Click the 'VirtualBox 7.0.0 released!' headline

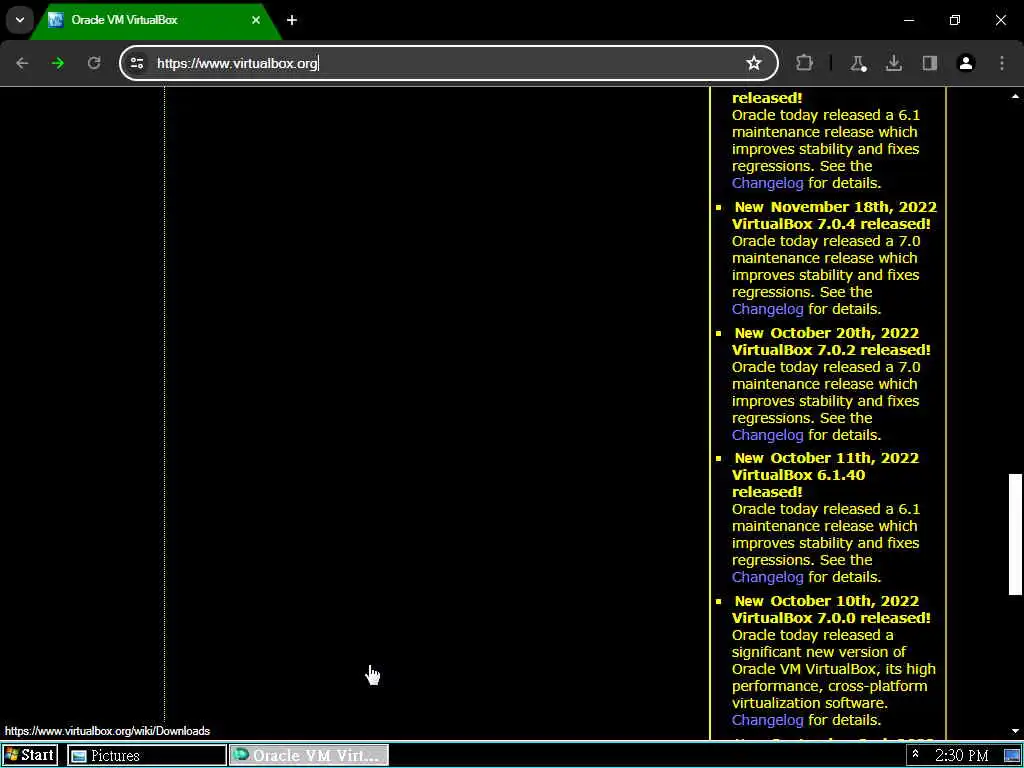831,618
